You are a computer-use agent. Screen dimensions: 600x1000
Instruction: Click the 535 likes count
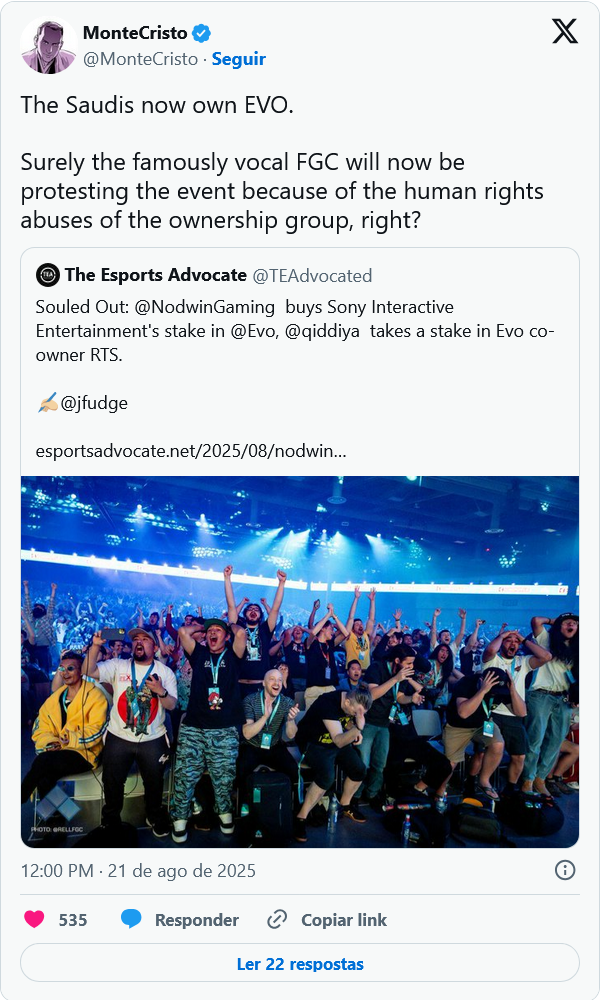tap(73, 920)
